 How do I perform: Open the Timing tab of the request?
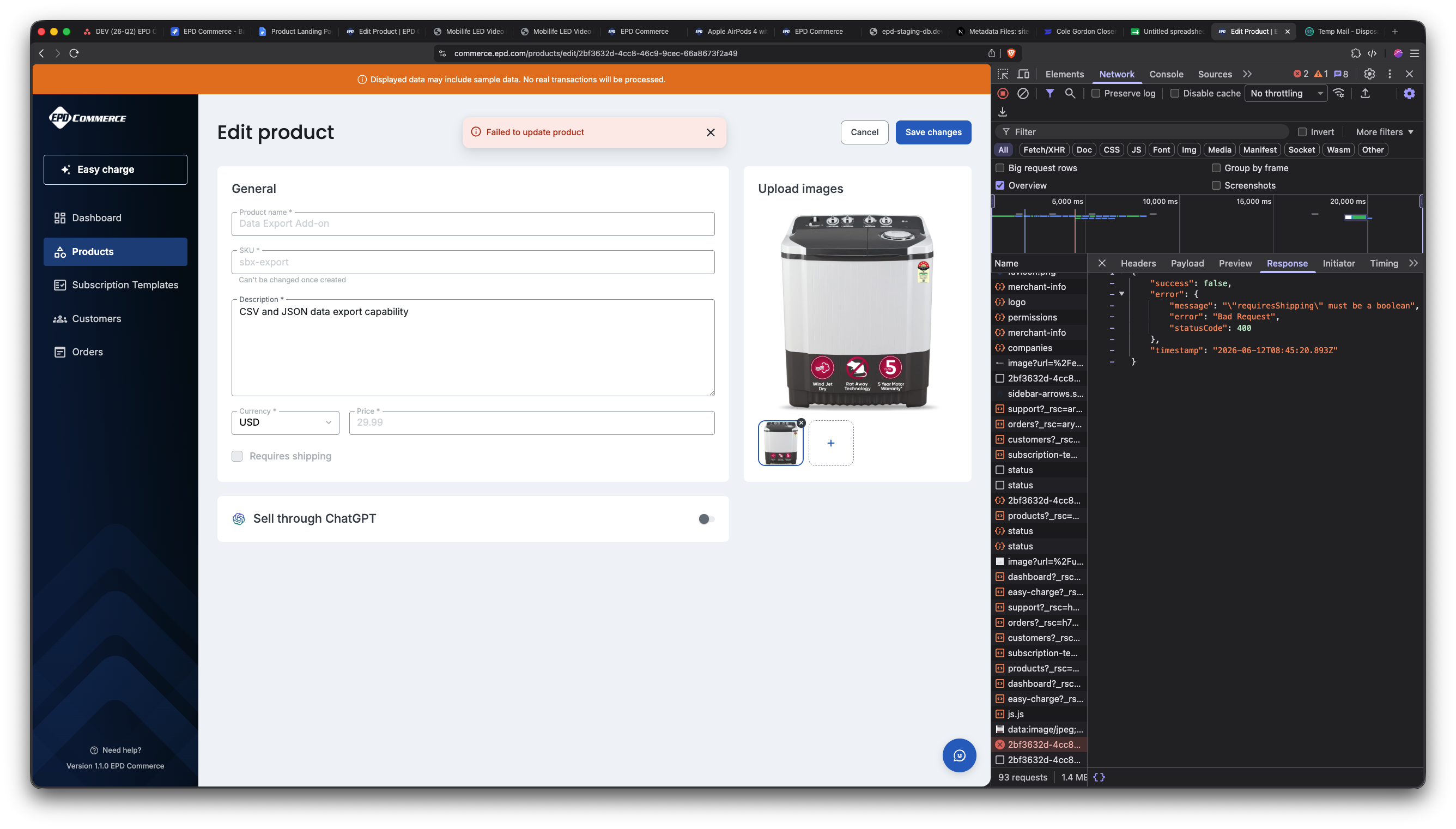pos(1384,263)
